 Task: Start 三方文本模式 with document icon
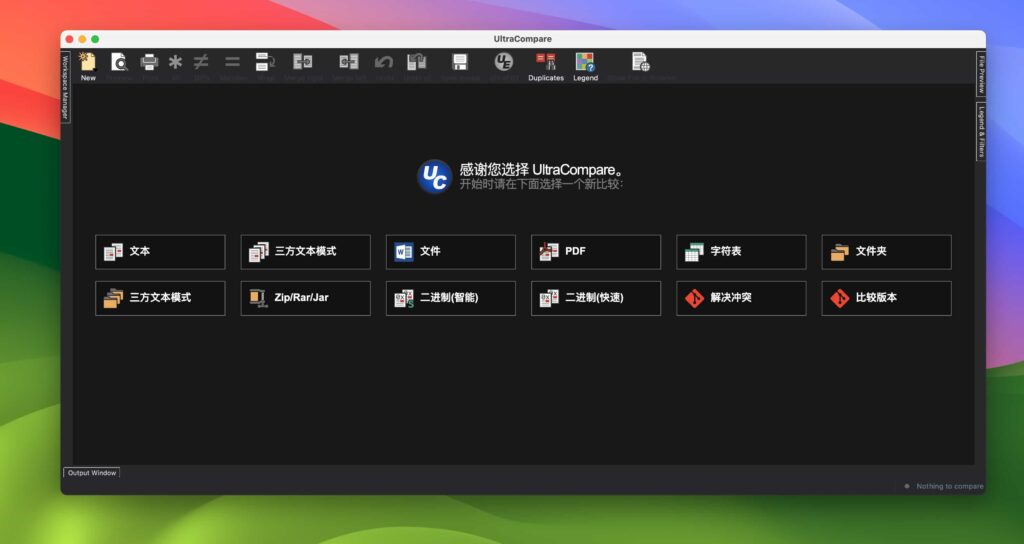click(305, 251)
